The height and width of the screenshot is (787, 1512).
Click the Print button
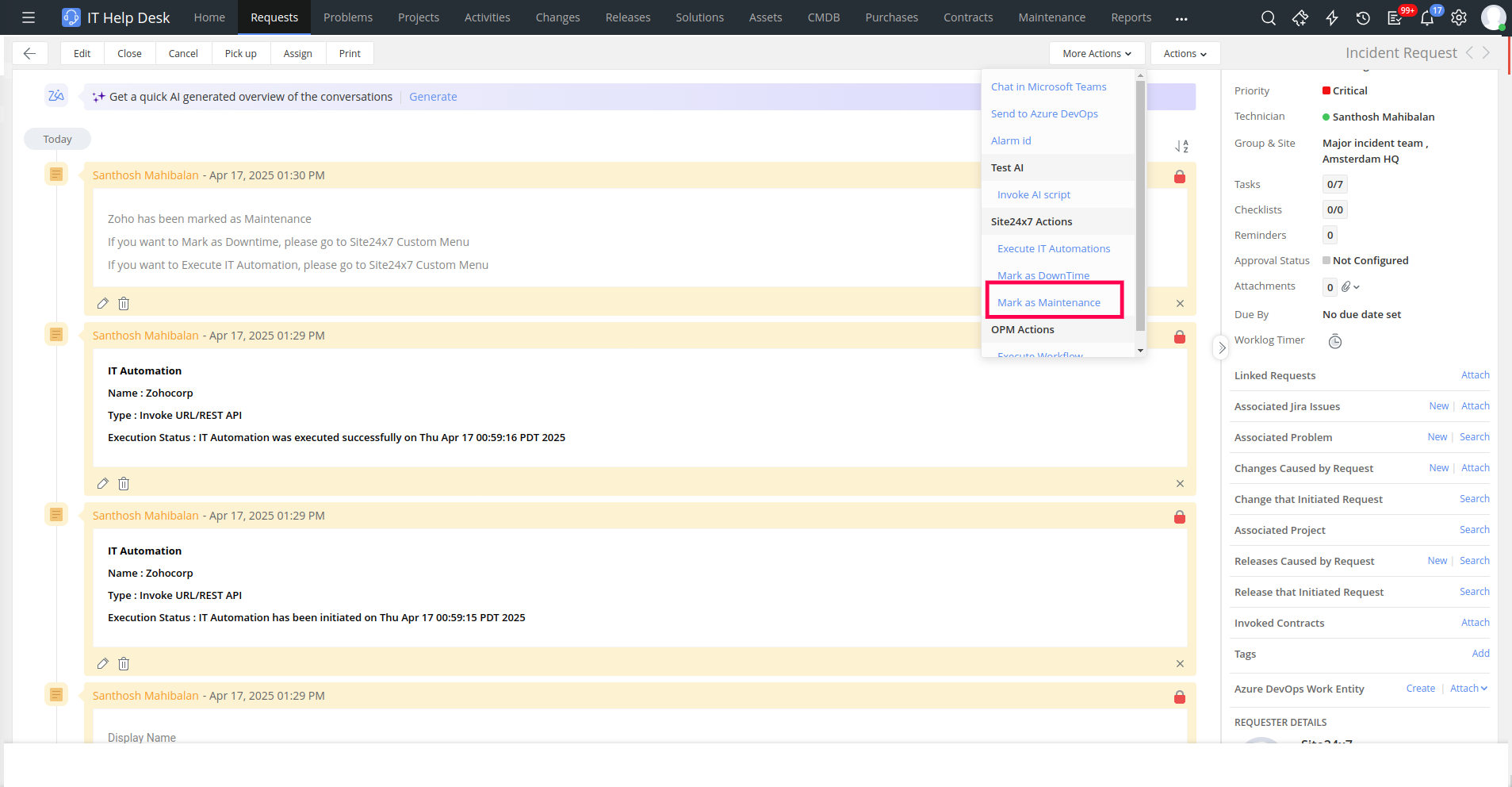point(350,53)
